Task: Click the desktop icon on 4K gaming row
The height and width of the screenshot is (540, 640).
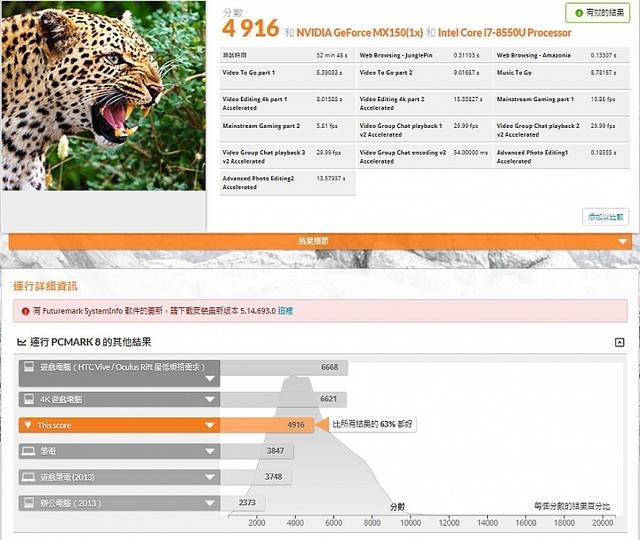Action: coord(29,399)
